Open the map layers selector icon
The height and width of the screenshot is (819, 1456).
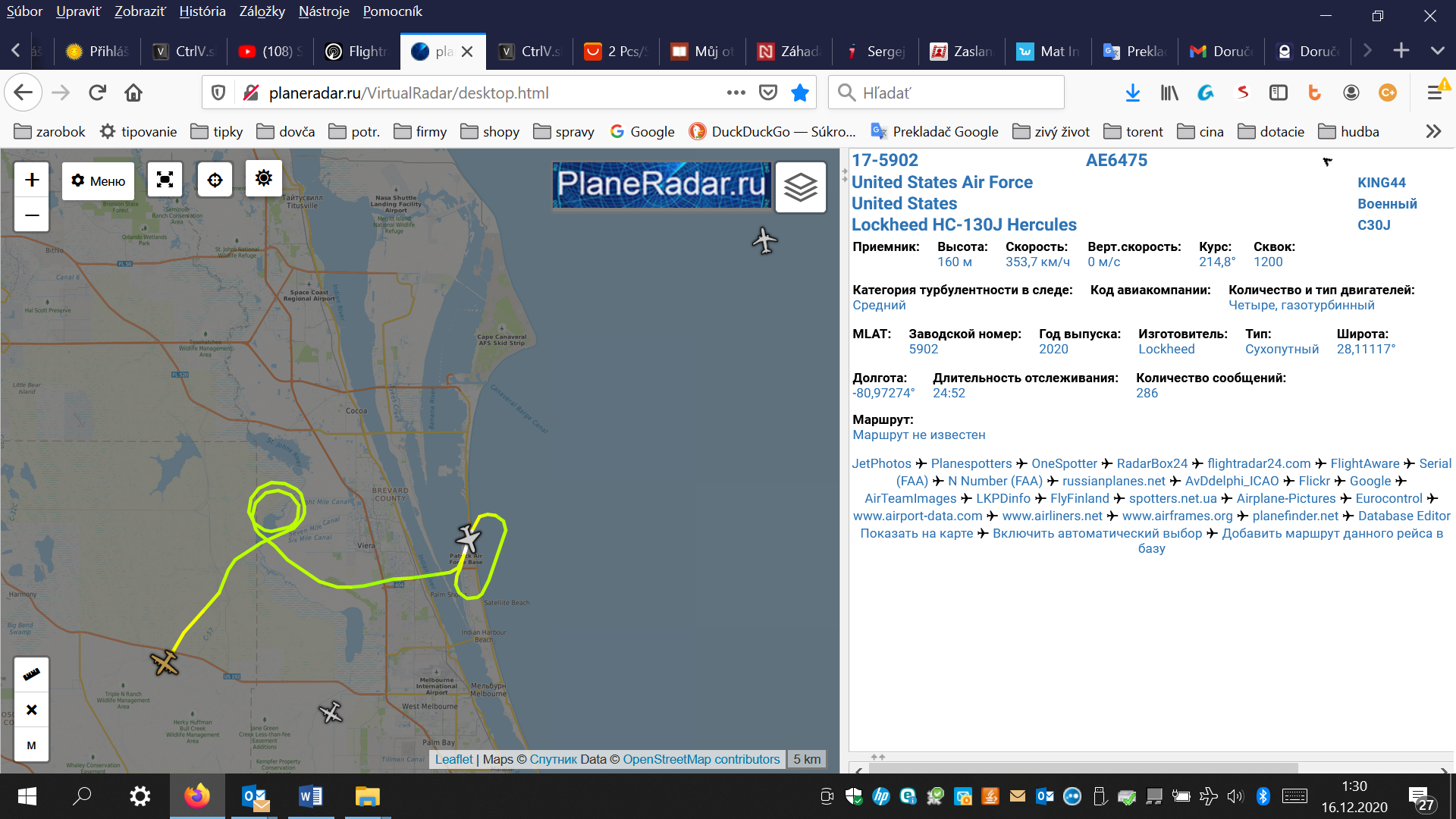point(800,186)
